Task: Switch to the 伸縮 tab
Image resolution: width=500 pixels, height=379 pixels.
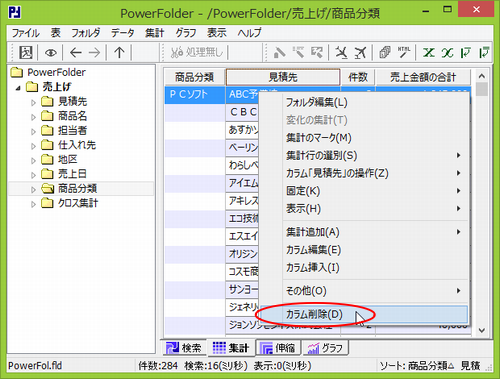Action: point(279,348)
